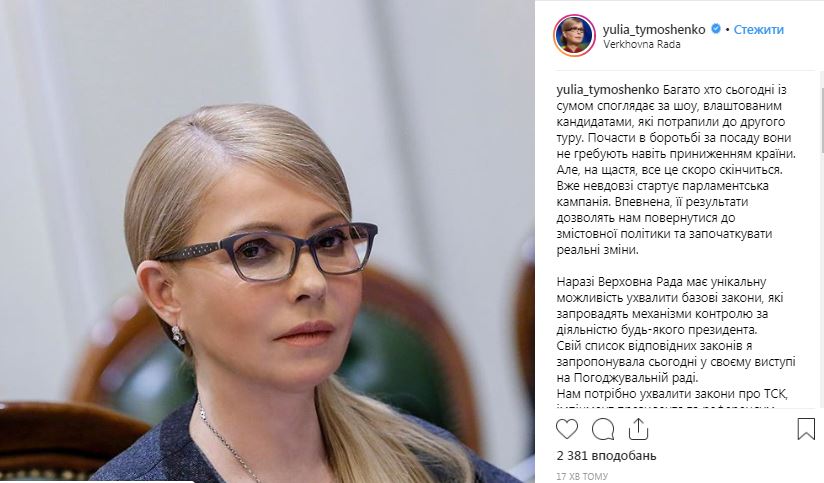Share the post using the upload arrow icon
The width and height of the screenshot is (824, 483).
638,429
